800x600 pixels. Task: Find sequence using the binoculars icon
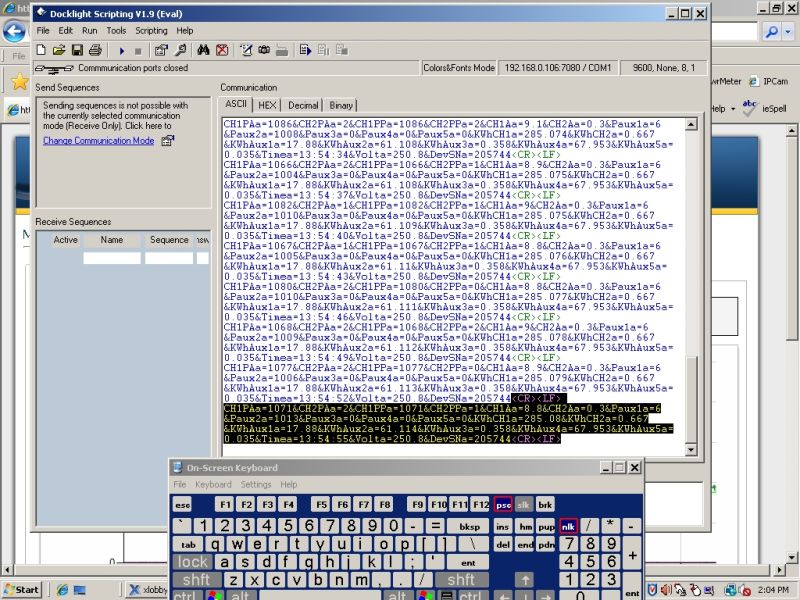(x=204, y=50)
